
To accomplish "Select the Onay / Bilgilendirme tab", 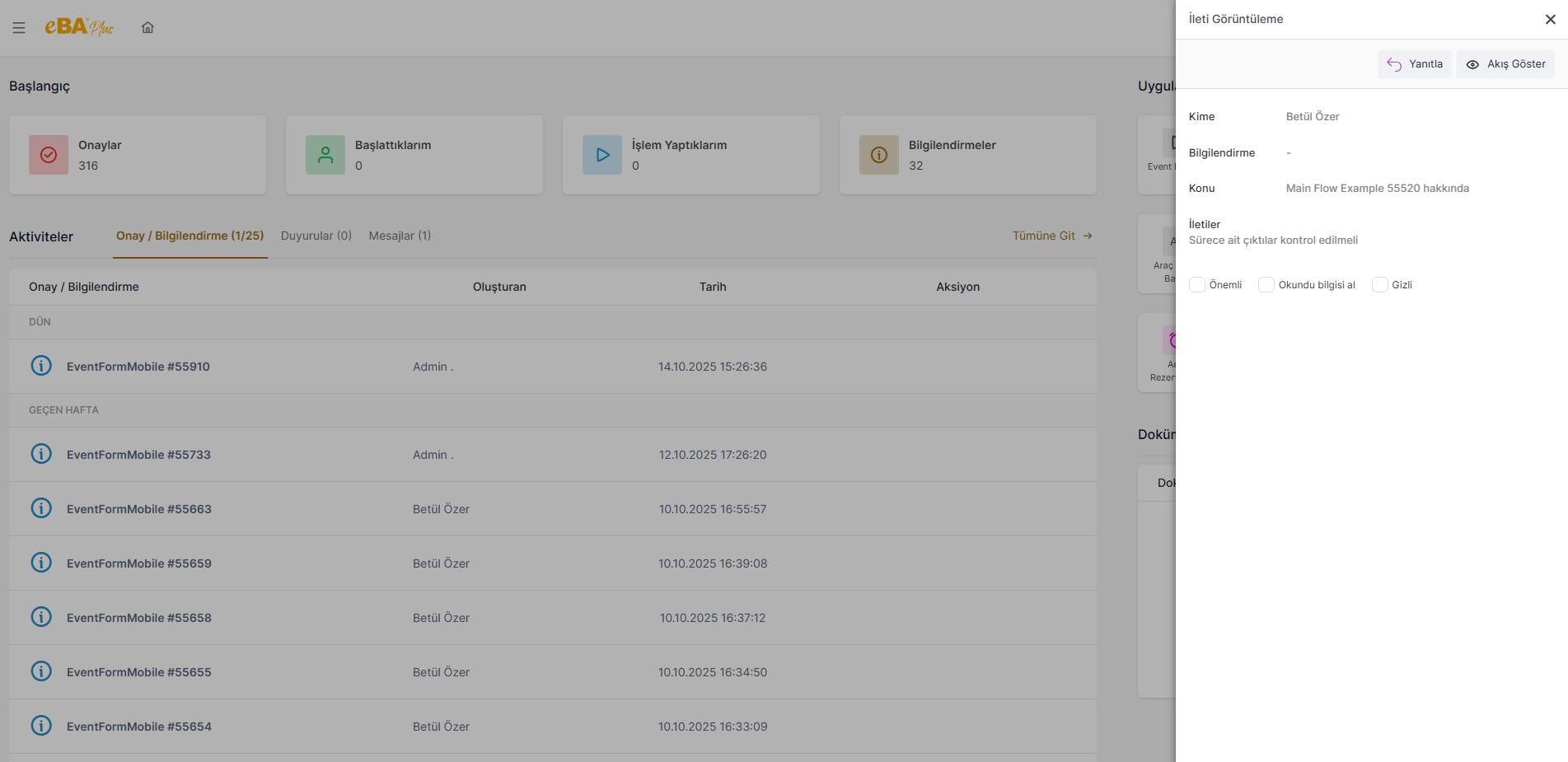I will (190, 236).
